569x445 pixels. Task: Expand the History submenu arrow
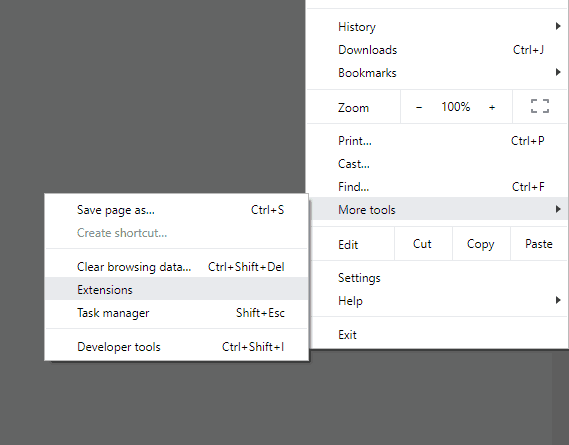pos(558,26)
